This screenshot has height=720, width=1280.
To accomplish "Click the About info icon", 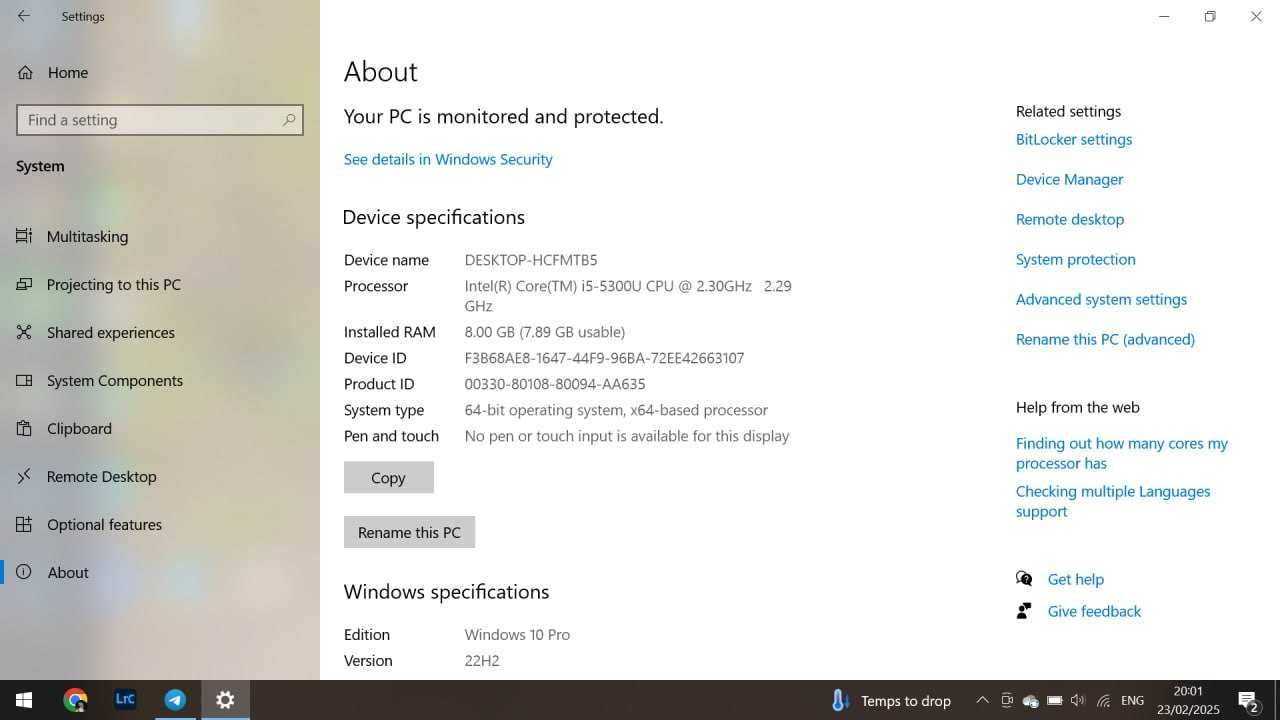I will (x=24, y=572).
